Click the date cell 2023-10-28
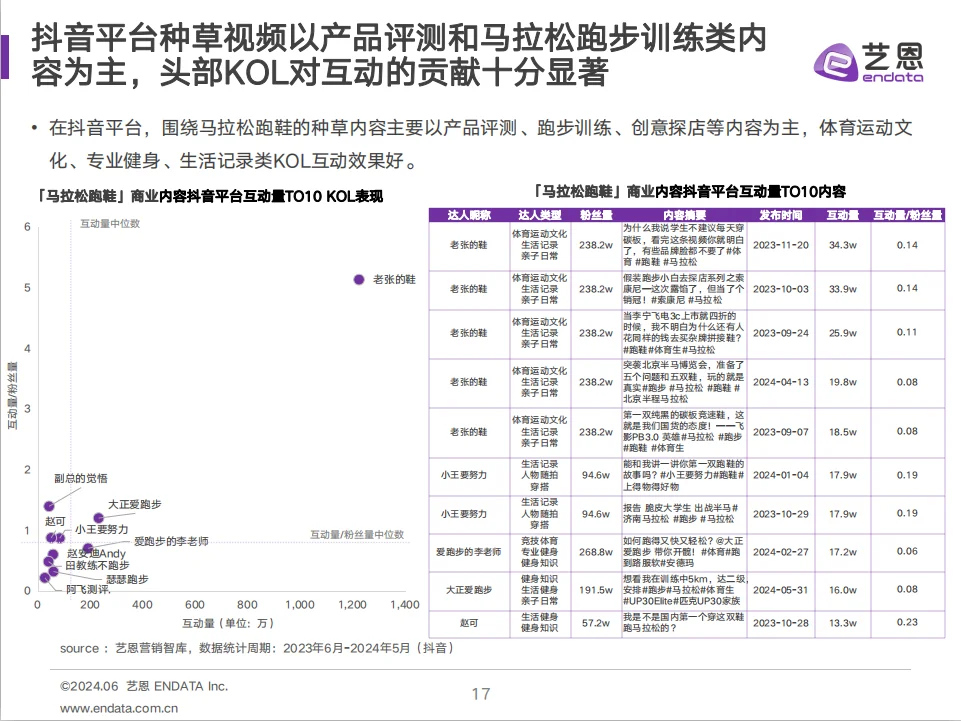Viewport: 961px width, 721px height. 781,623
